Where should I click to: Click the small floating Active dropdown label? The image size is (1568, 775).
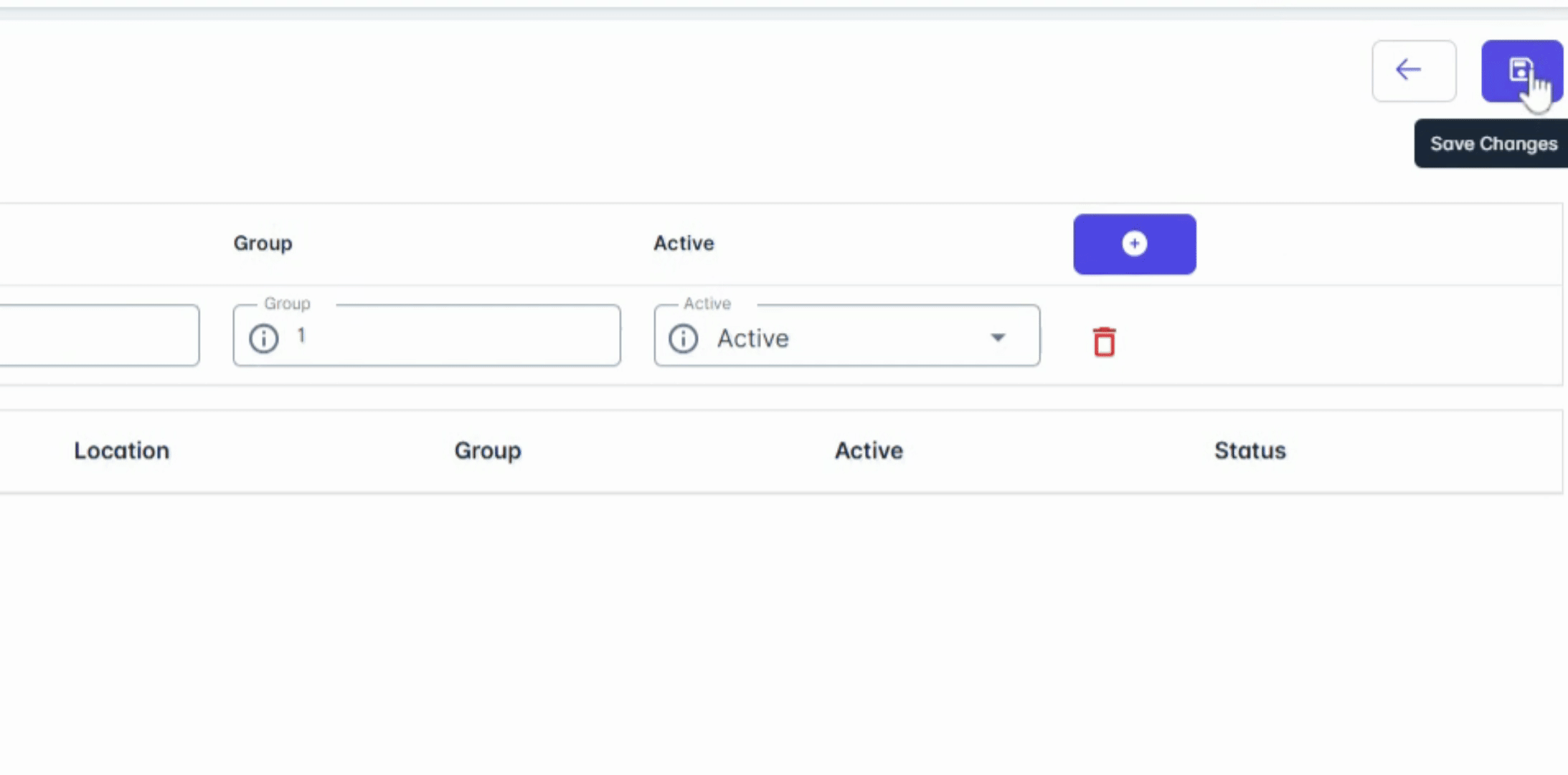coord(707,304)
